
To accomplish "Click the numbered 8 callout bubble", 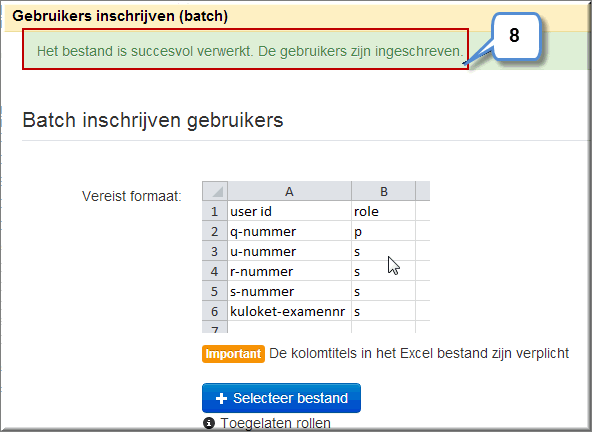I will (x=515, y=36).
